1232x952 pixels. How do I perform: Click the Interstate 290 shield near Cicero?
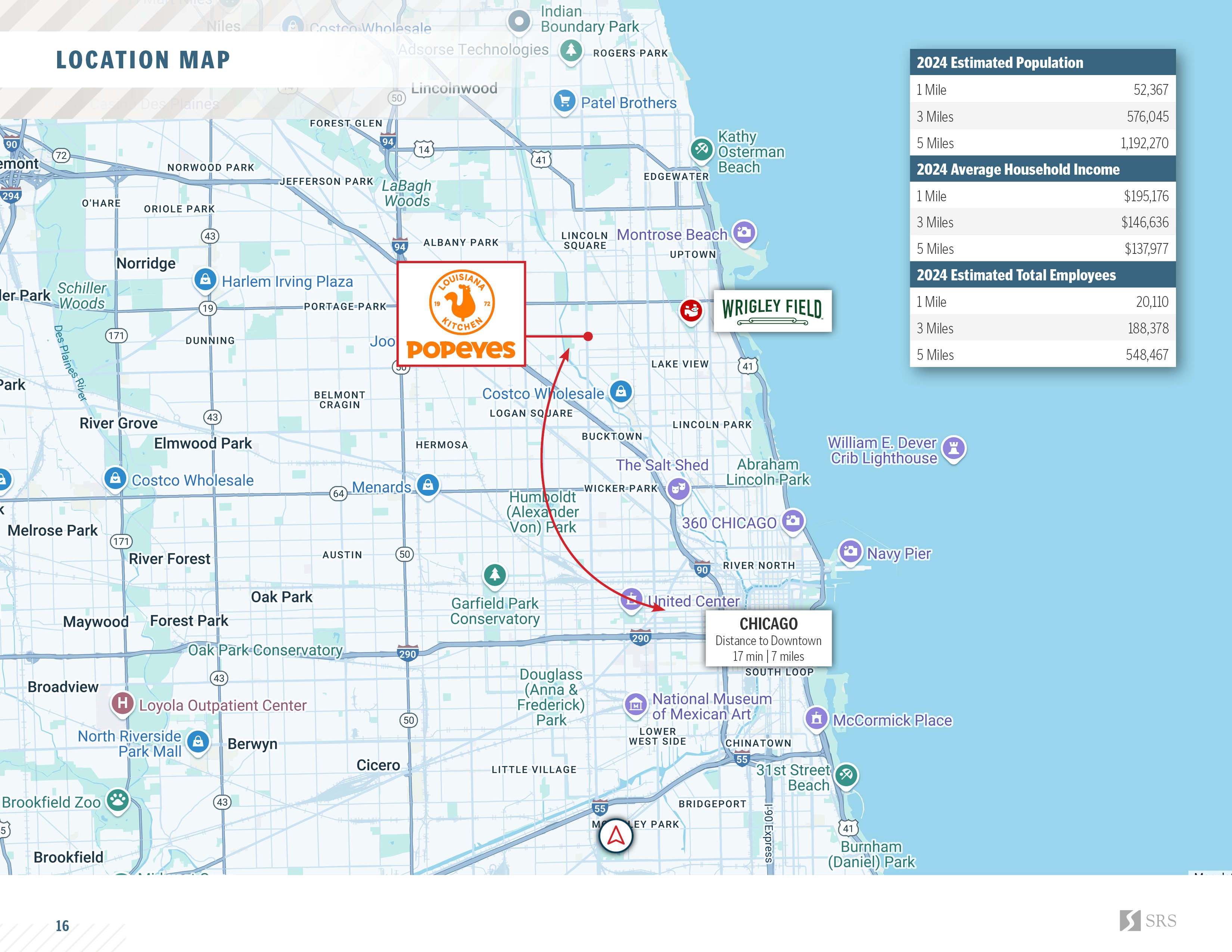pyautogui.click(x=407, y=653)
